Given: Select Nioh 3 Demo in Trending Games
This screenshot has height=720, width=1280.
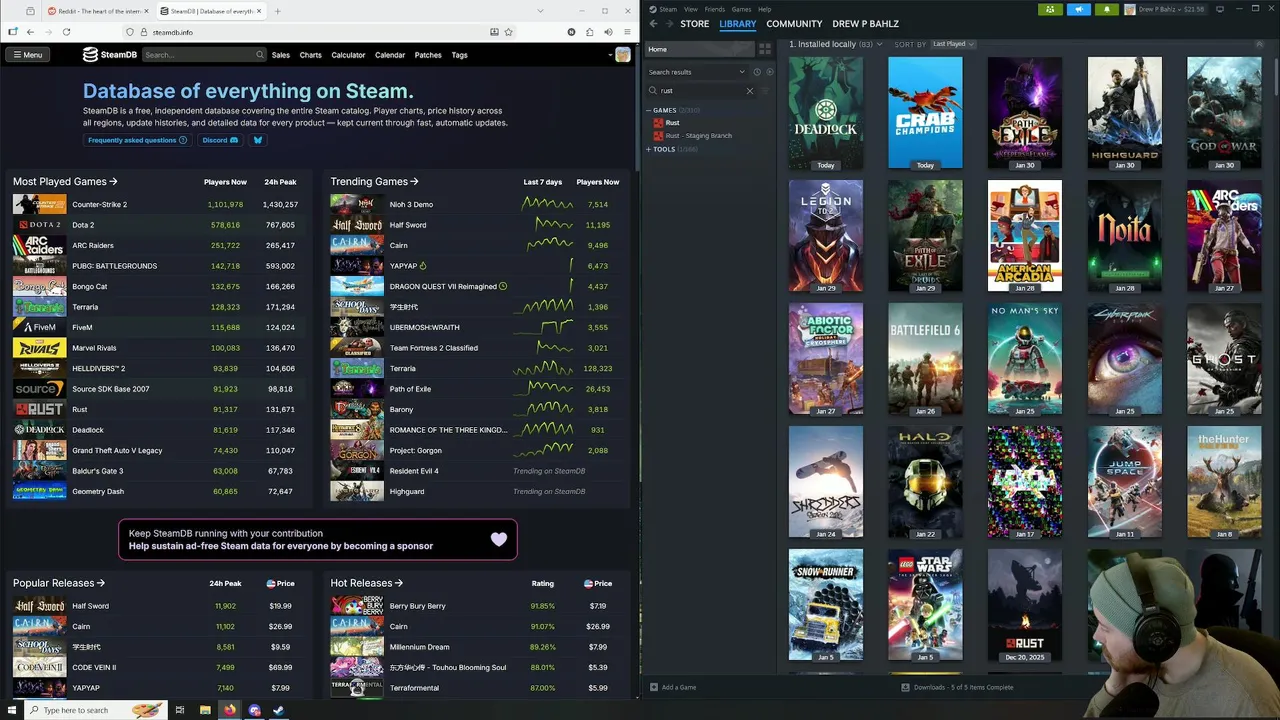Looking at the screenshot, I should [411, 204].
